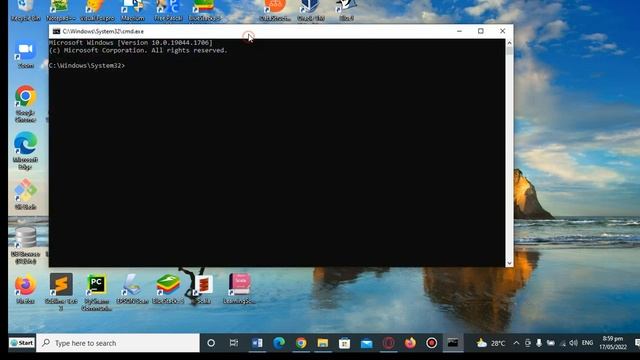The height and width of the screenshot is (360, 640).
Task: Close the Command Prompt window
Action: coord(502,31)
